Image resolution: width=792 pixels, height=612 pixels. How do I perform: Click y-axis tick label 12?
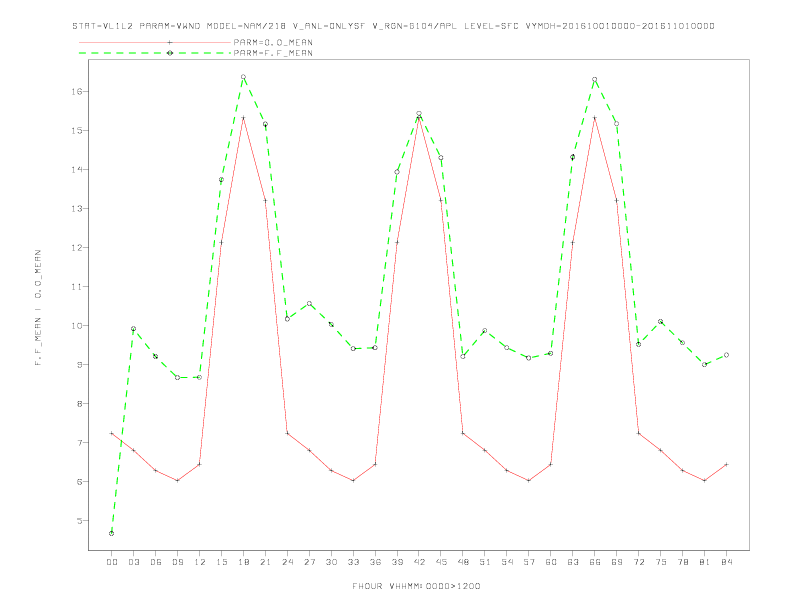(77, 247)
